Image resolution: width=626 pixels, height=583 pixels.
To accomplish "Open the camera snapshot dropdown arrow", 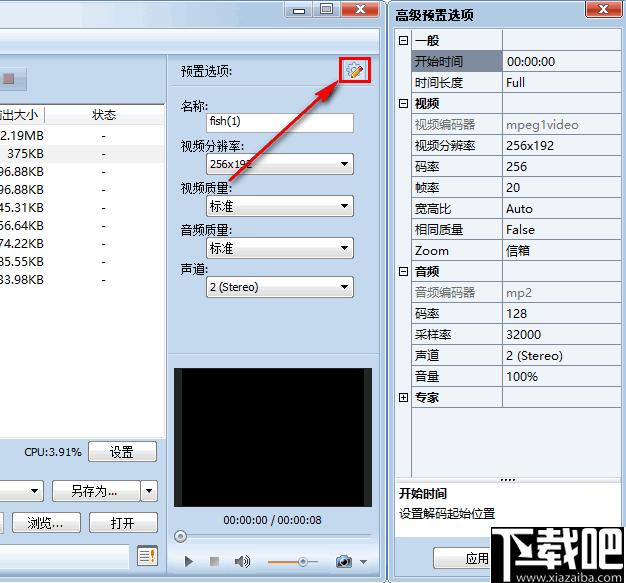I will click(x=364, y=562).
